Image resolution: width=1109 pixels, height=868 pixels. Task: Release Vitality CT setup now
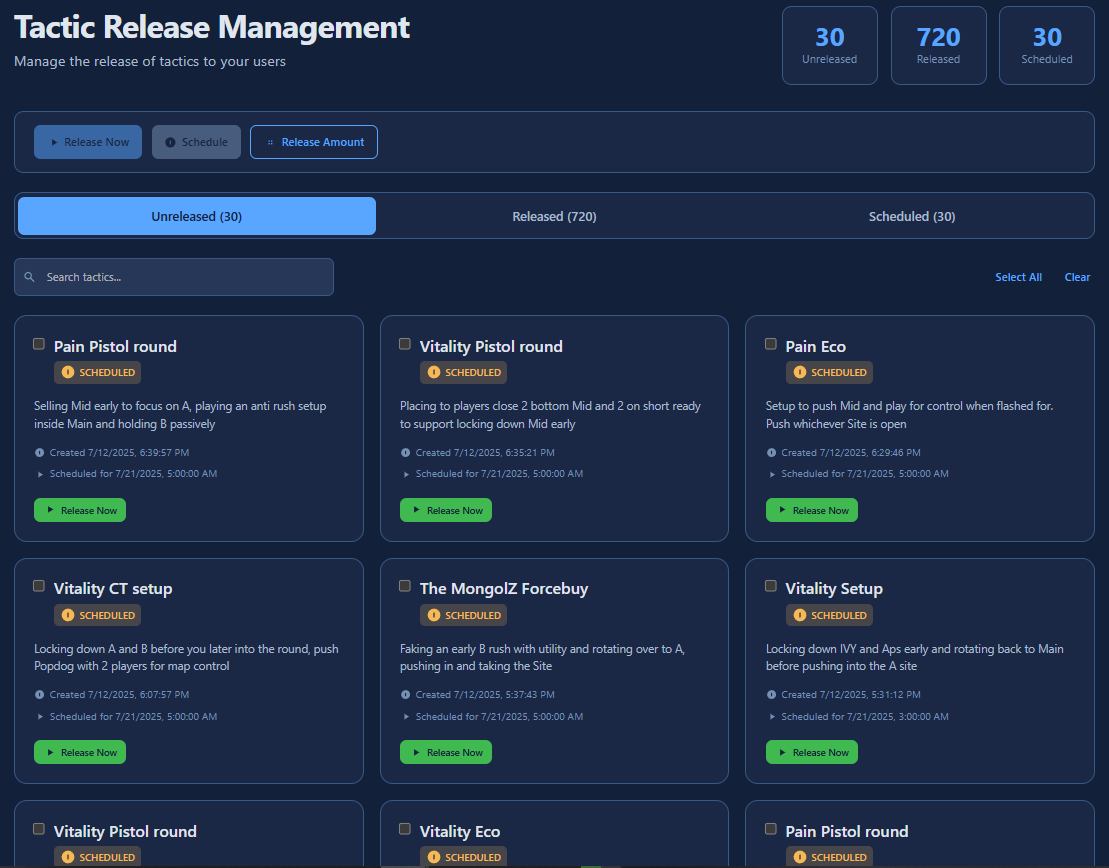[80, 752]
